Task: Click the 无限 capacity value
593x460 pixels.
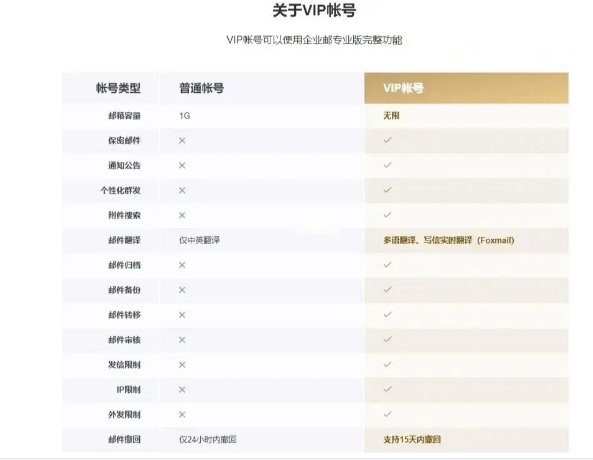Action: click(x=391, y=115)
